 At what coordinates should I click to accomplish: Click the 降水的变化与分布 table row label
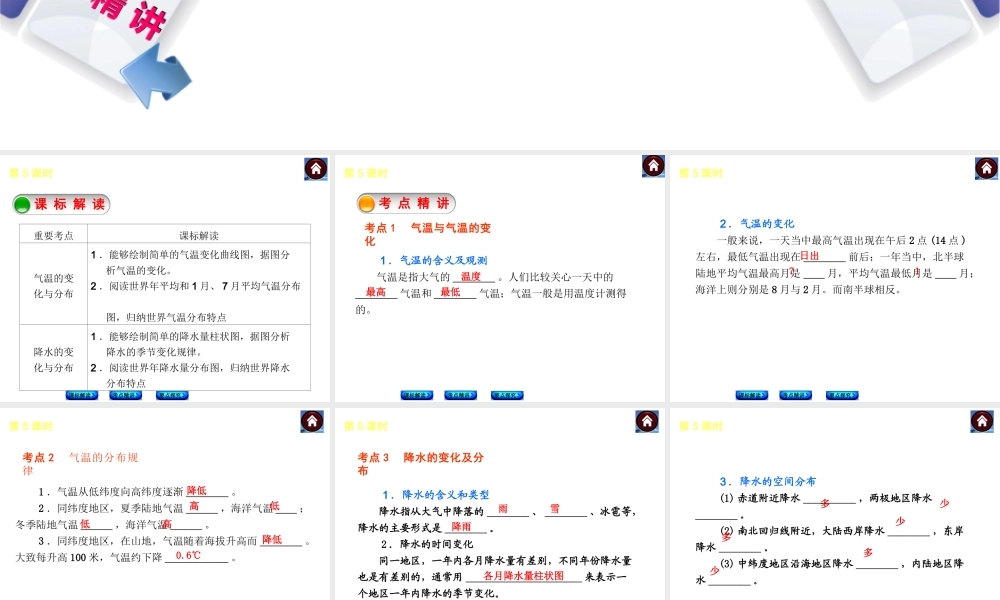tap(54, 360)
